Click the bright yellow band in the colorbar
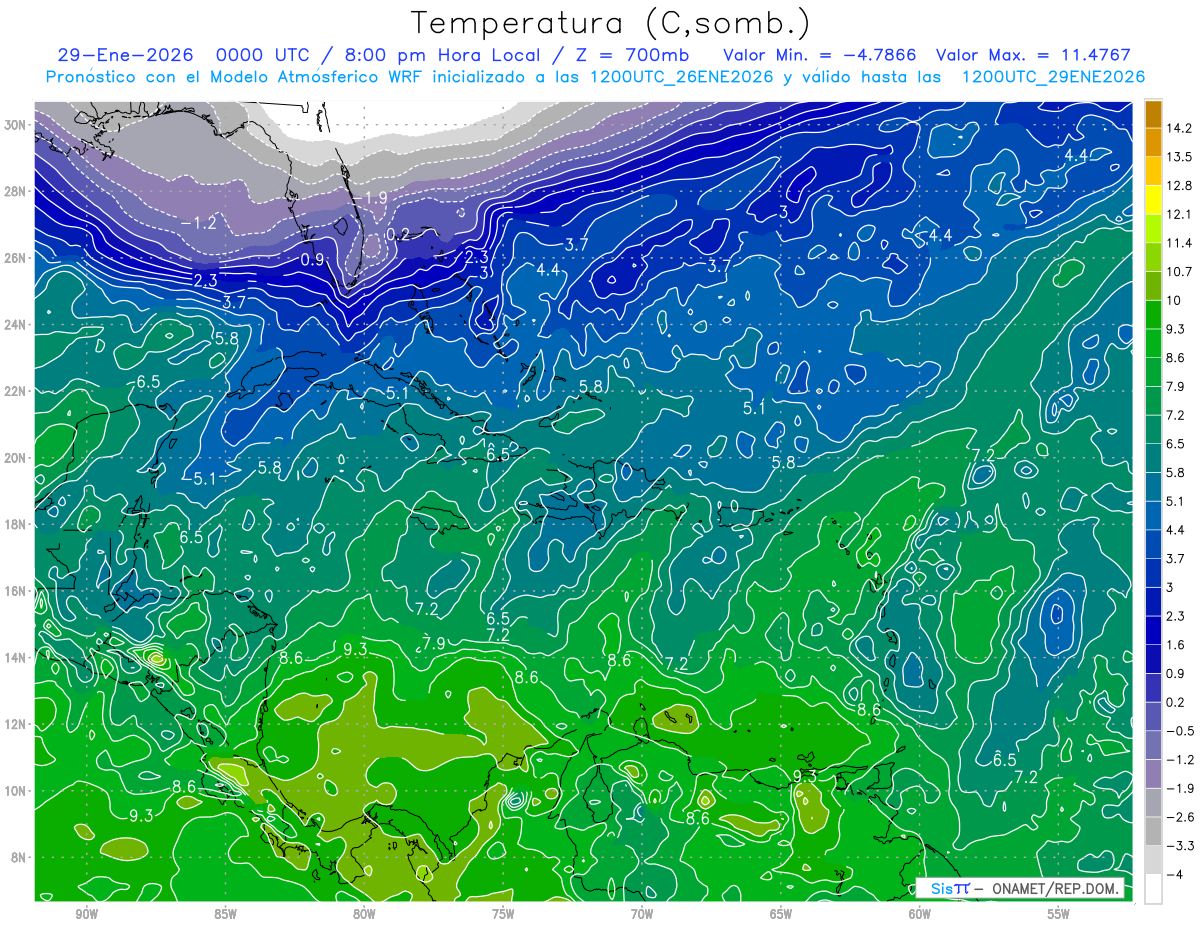Viewport: 1200px width, 927px height. (1153, 200)
